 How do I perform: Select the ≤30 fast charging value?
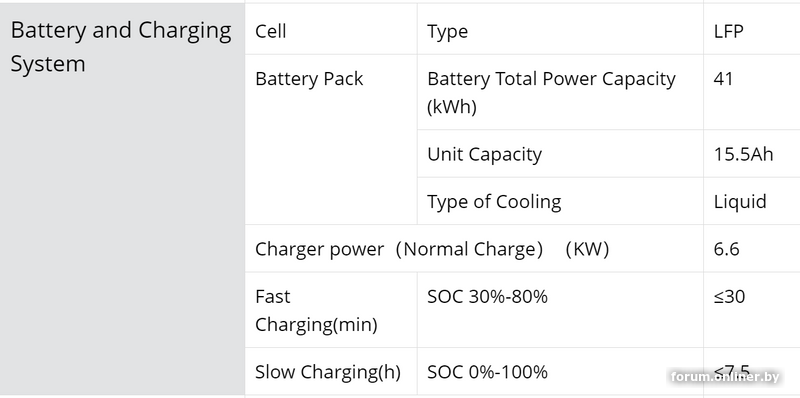[x=729, y=296]
